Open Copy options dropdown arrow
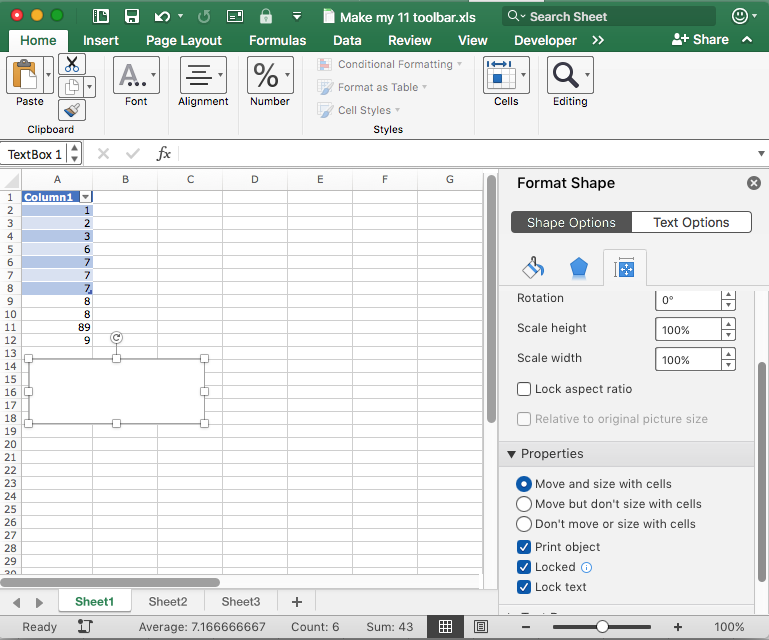The image size is (769, 640). 89,87
